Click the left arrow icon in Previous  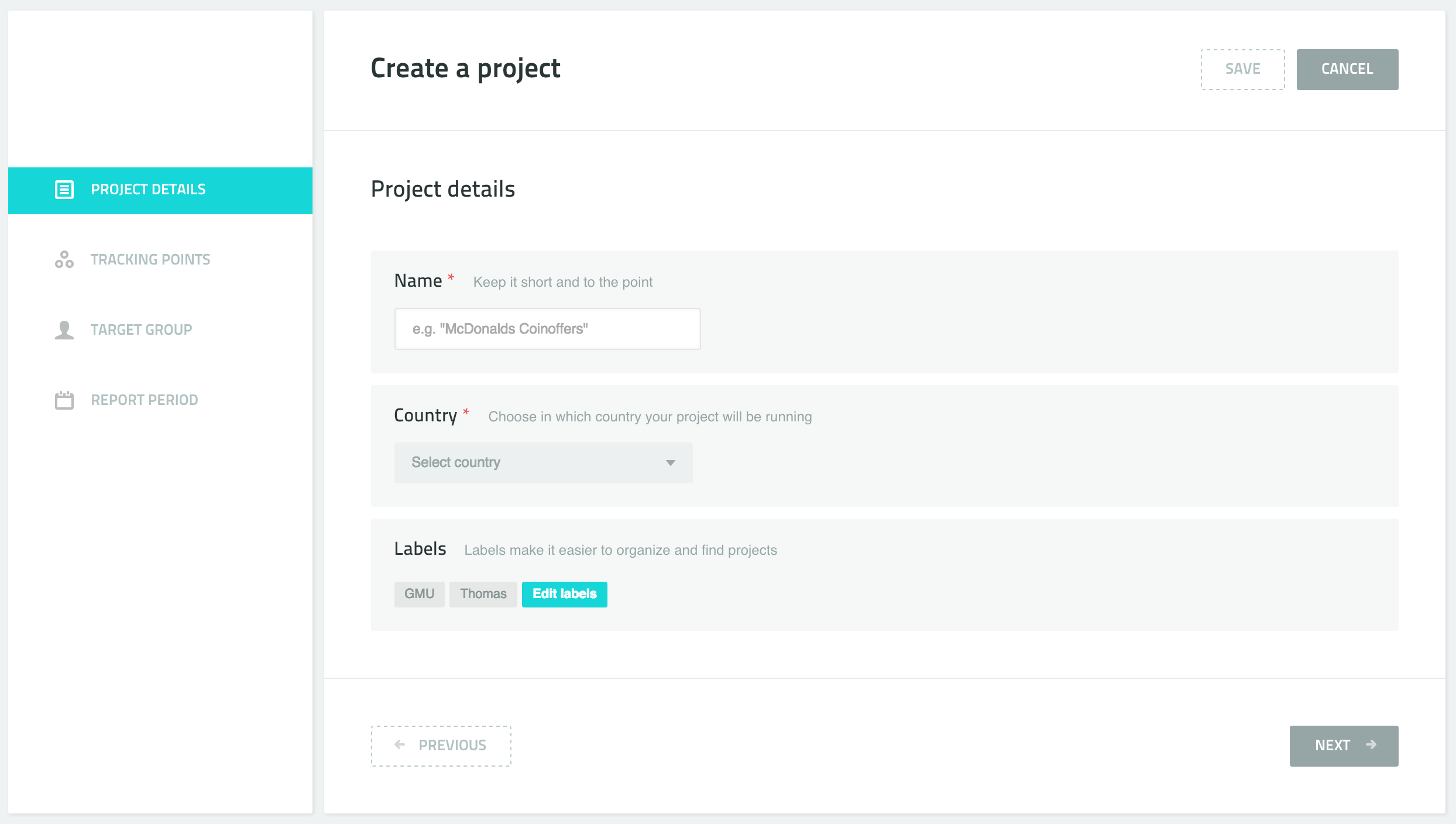click(x=400, y=744)
